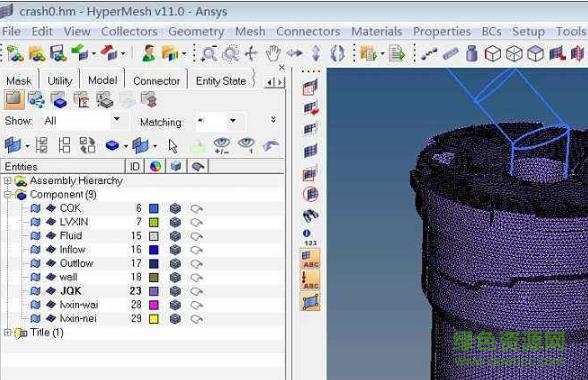The height and width of the screenshot is (380, 588).
Task: Select the pan hand tool
Action: pyautogui.click(x=273, y=53)
